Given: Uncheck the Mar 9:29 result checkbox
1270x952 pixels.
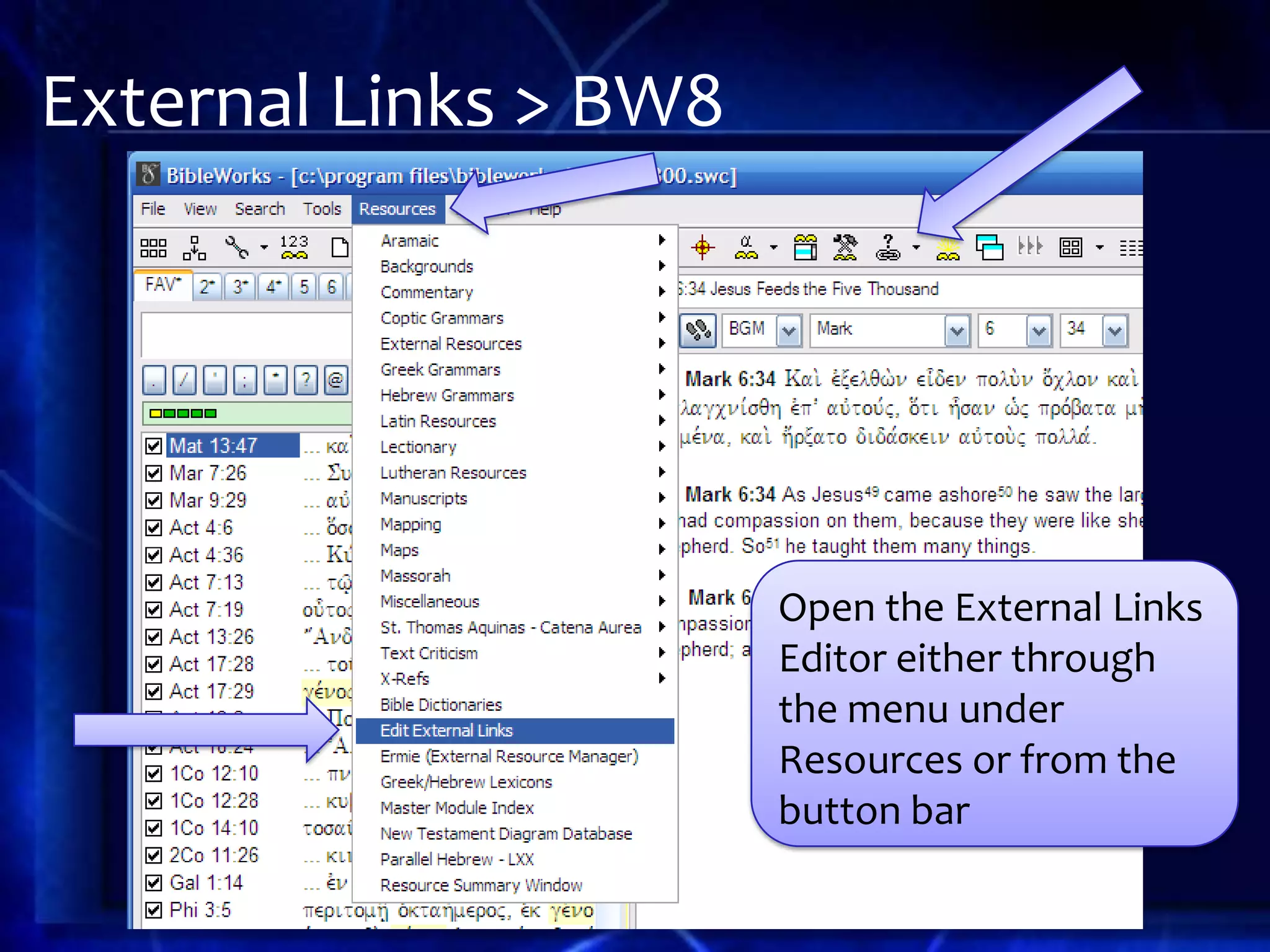Looking at the screenshot, I should point(153,501).
